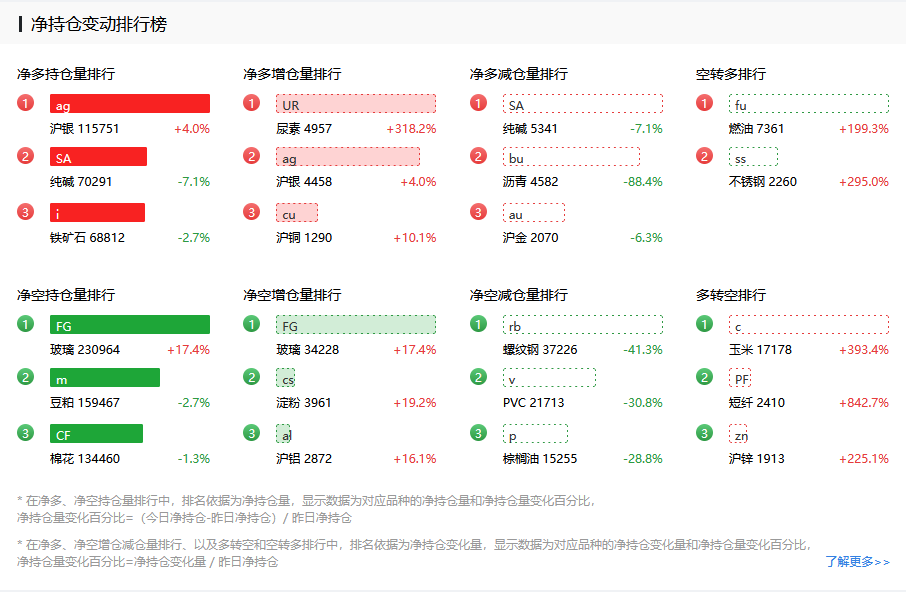Image resolution: width=906 pixels, height=592 pixels.
Task: Click green rank 2 badge beside PF 短纤
Action: [x=705, y=377]
